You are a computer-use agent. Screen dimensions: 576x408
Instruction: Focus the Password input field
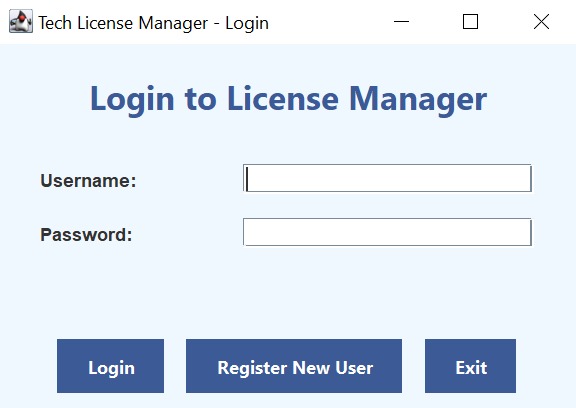[x=387, y=232]
